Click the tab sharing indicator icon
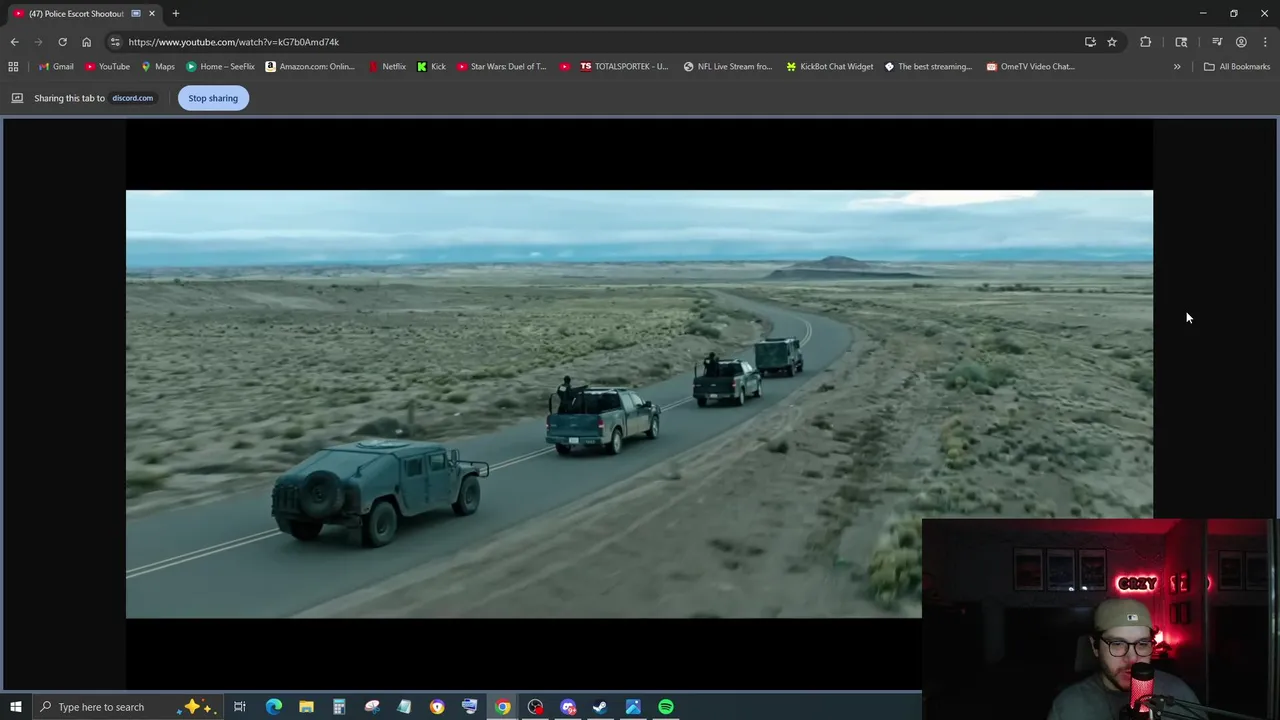The image size is (1280, 720). (136, 14)
